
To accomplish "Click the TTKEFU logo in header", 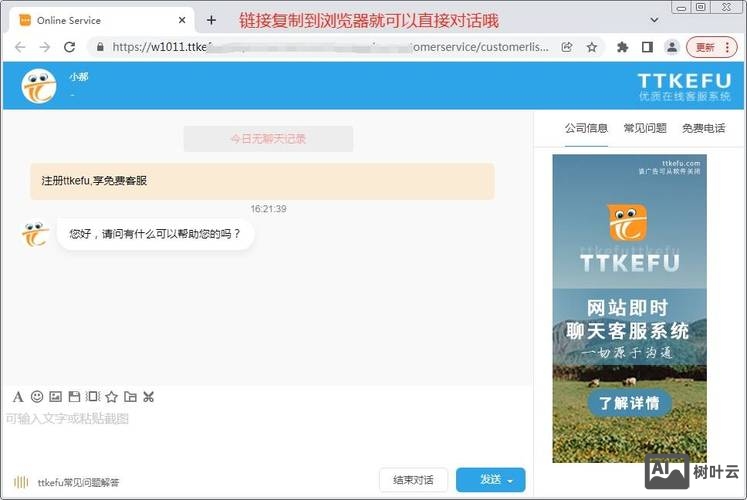I will point(684,86).
